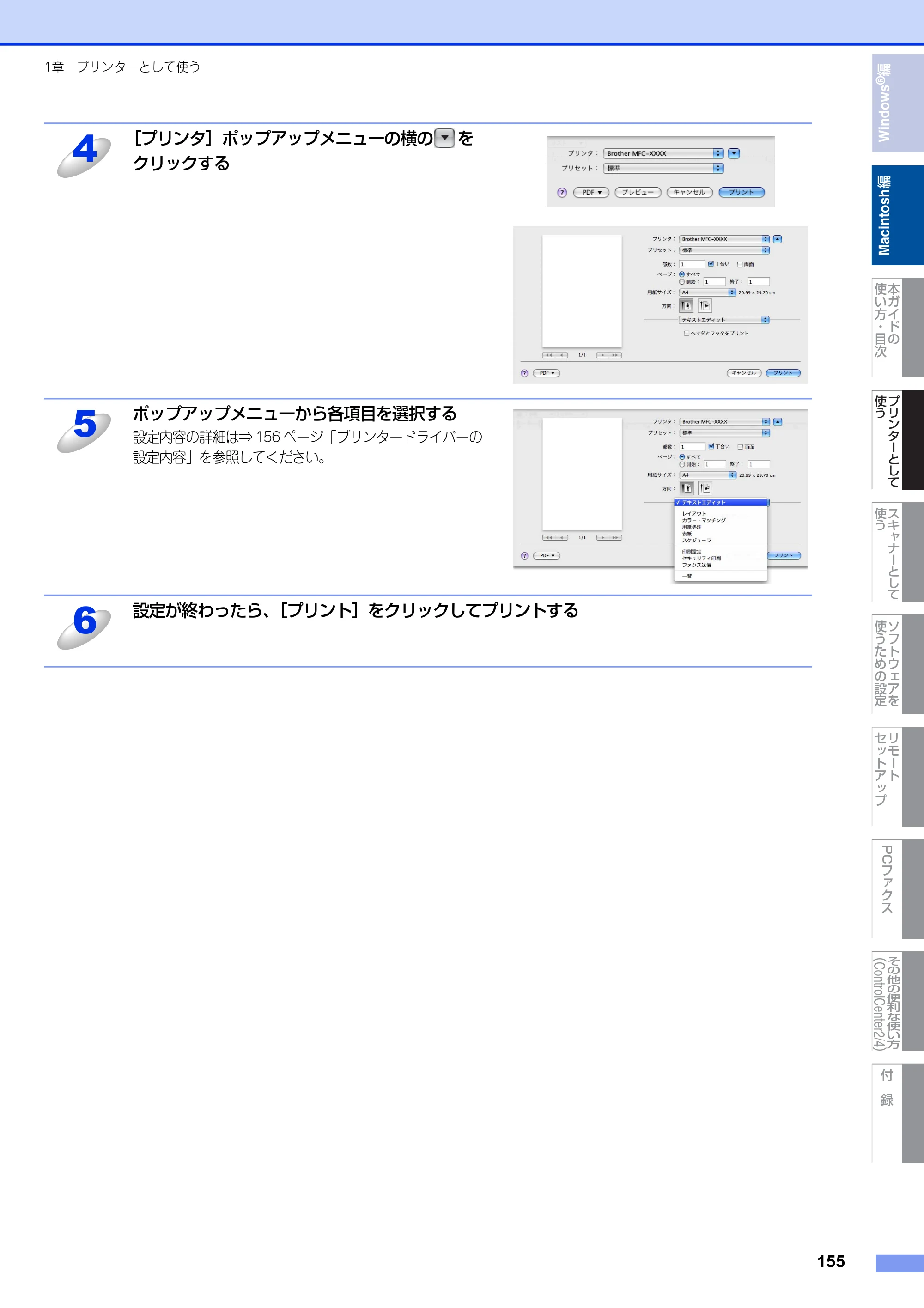Select すべて pages radio in middle dialog
Viewport: 924px width, 1308px height.
click(682, 274)
